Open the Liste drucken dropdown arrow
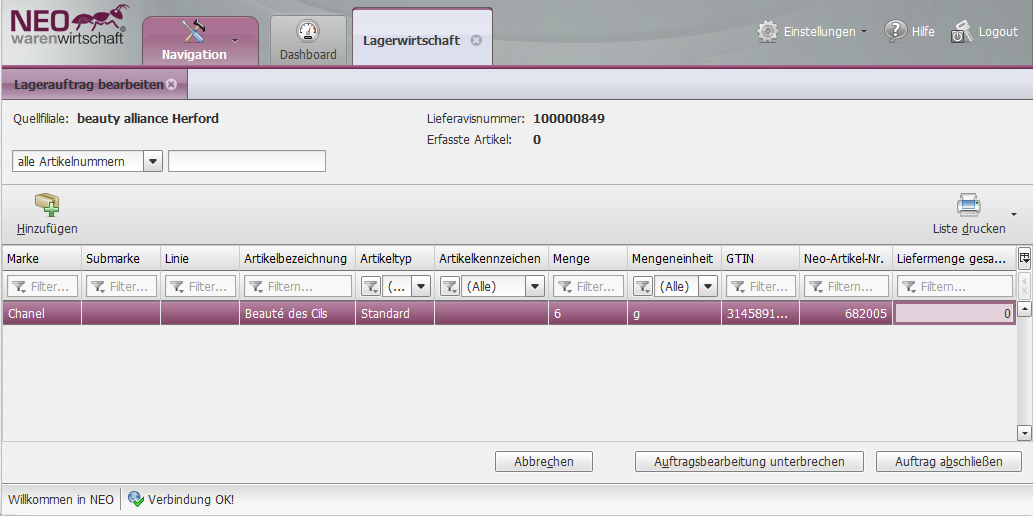 point(1013,214)
